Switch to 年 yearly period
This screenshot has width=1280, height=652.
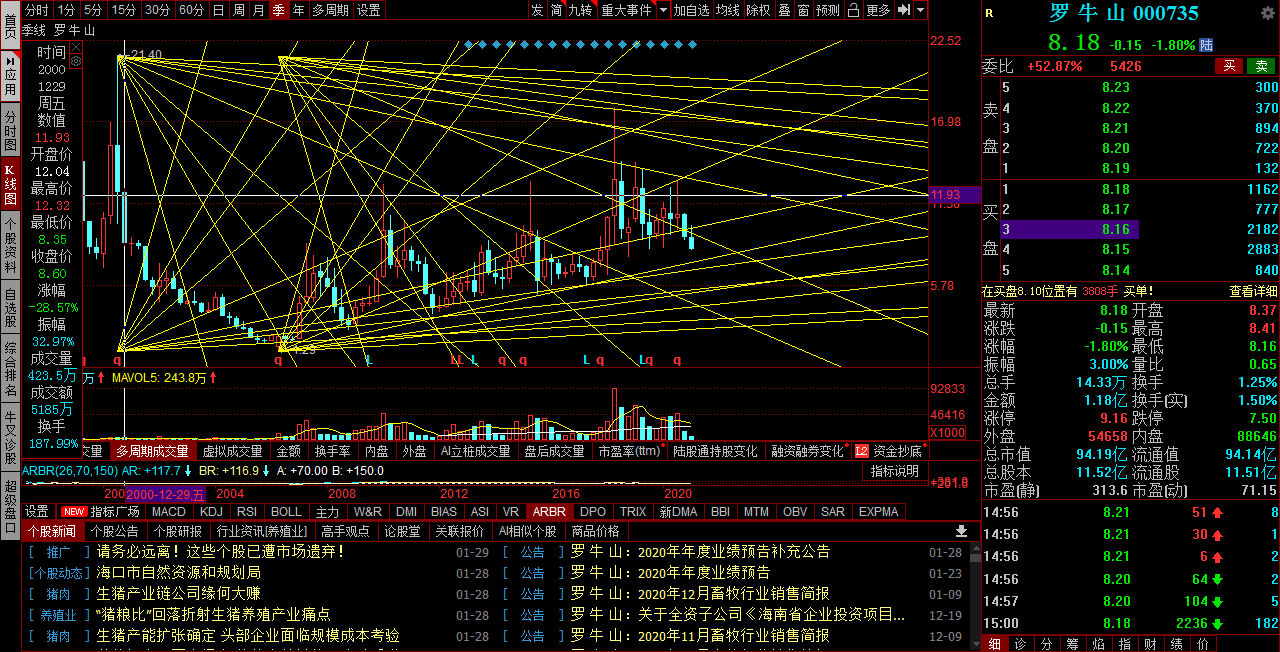pyautogui.click(x=298, y=10)
